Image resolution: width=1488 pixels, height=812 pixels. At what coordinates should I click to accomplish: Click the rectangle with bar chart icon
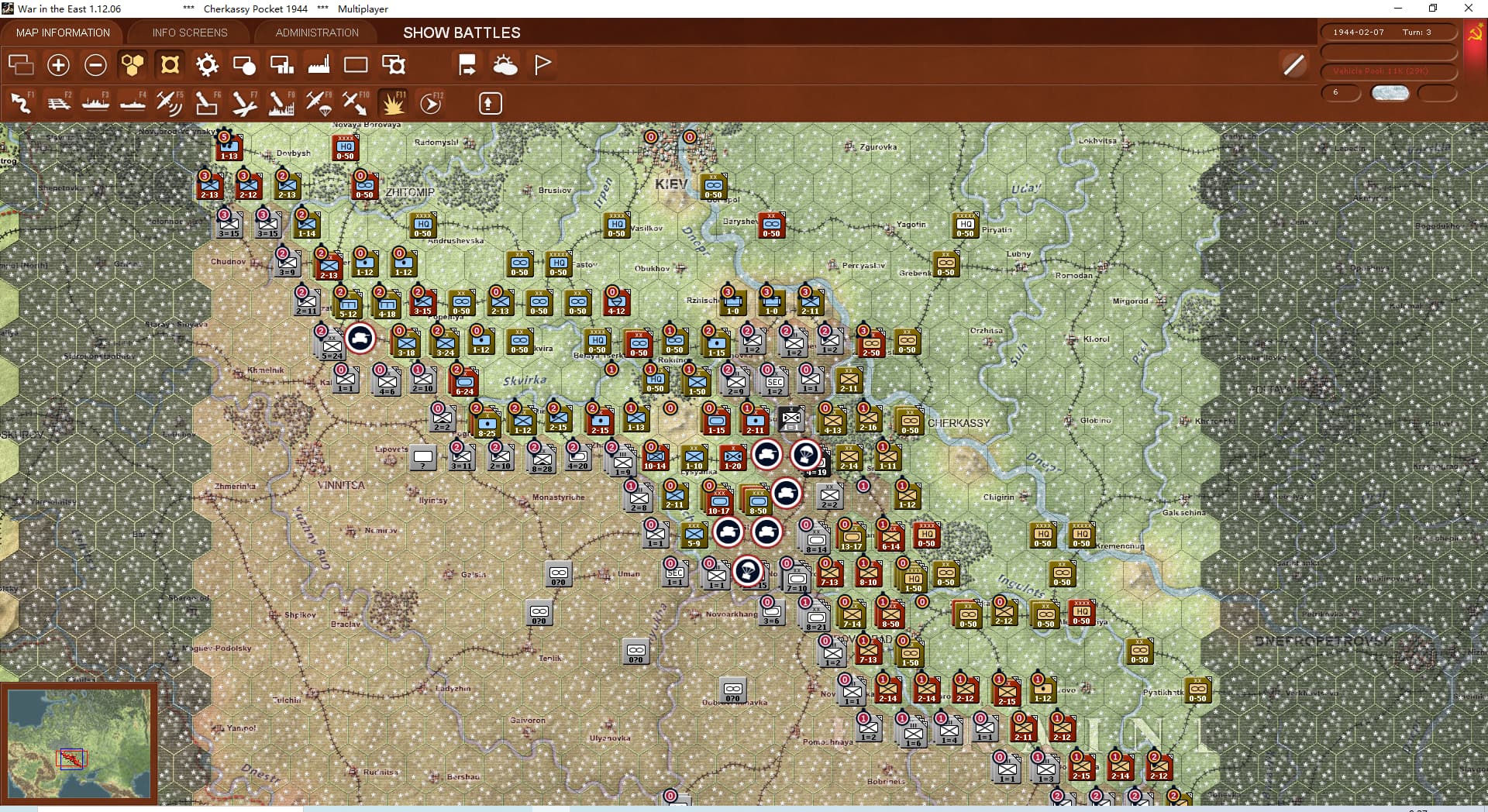[x=281, y=65]
